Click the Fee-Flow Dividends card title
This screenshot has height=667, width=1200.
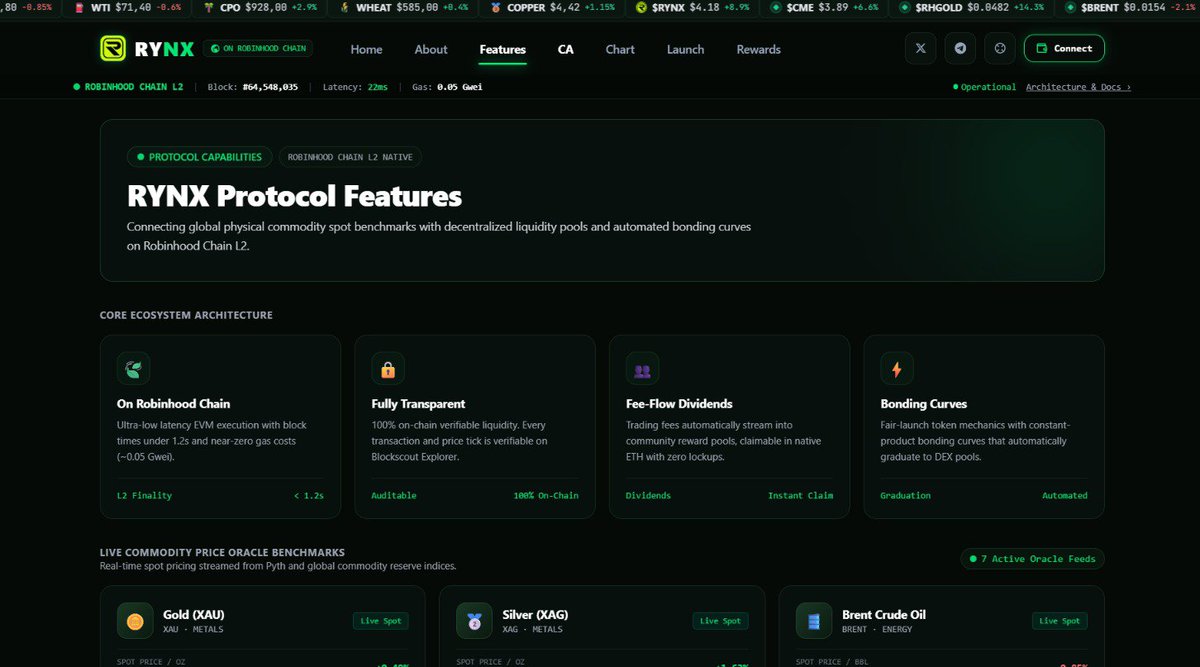pos(679,404)
